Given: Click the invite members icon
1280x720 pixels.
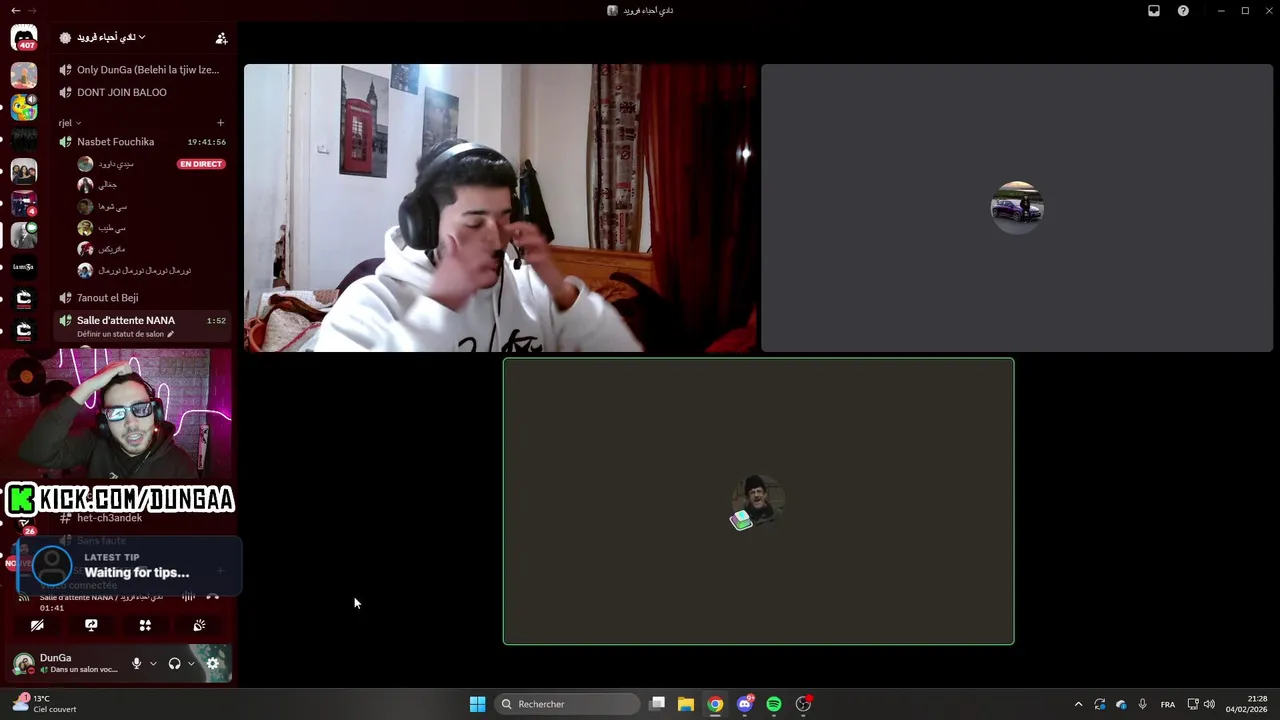Looking at the screenshot, I should (221, 38).
